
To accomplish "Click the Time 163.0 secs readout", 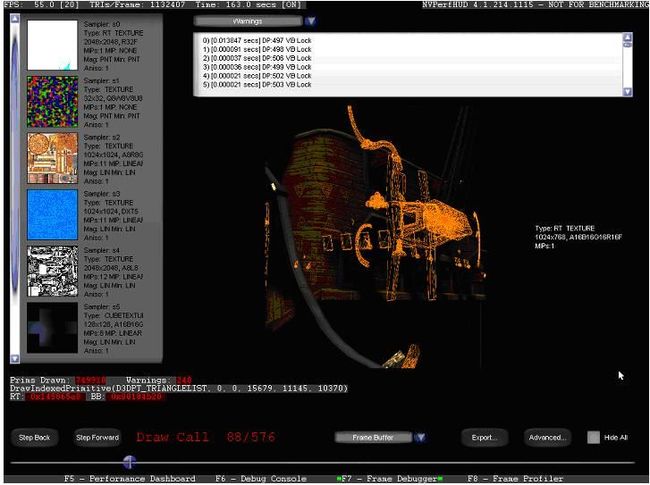I will coord(249,5).
